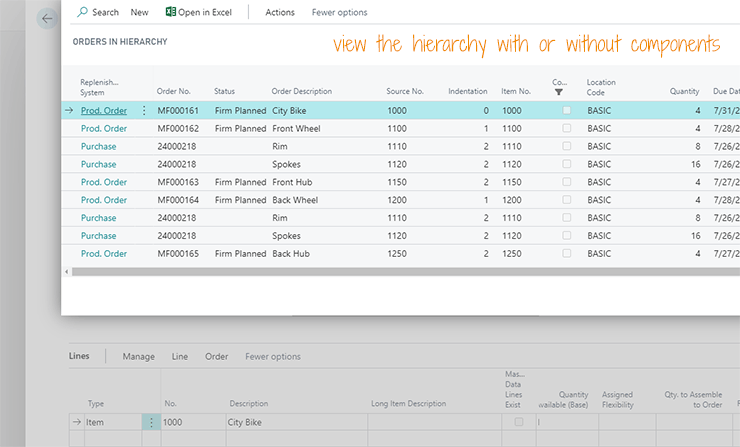Click the Location Code column header

coord(601,87)
